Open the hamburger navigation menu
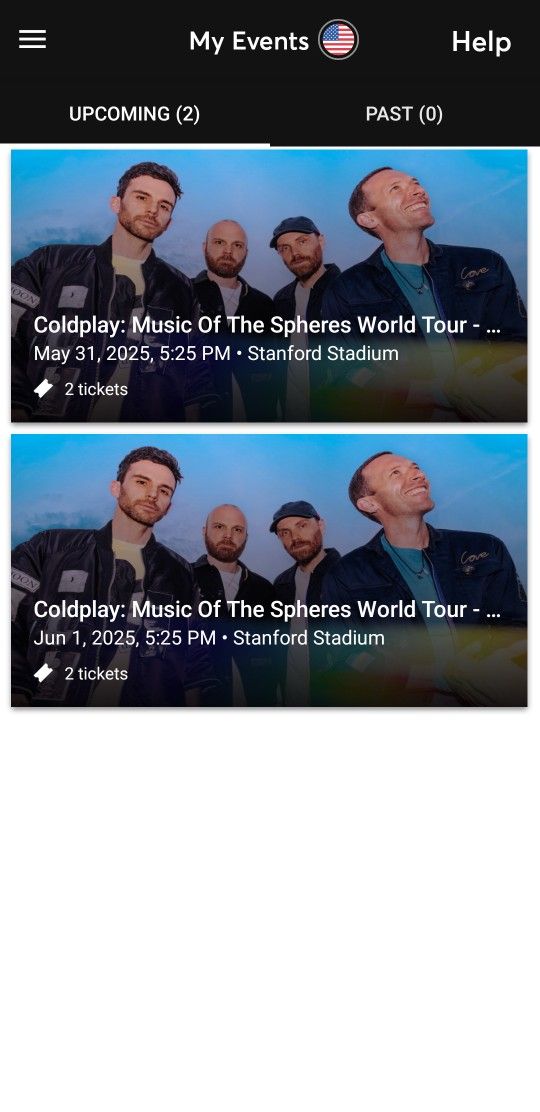Screen dimensions: 540x1112 pos(33,40)
